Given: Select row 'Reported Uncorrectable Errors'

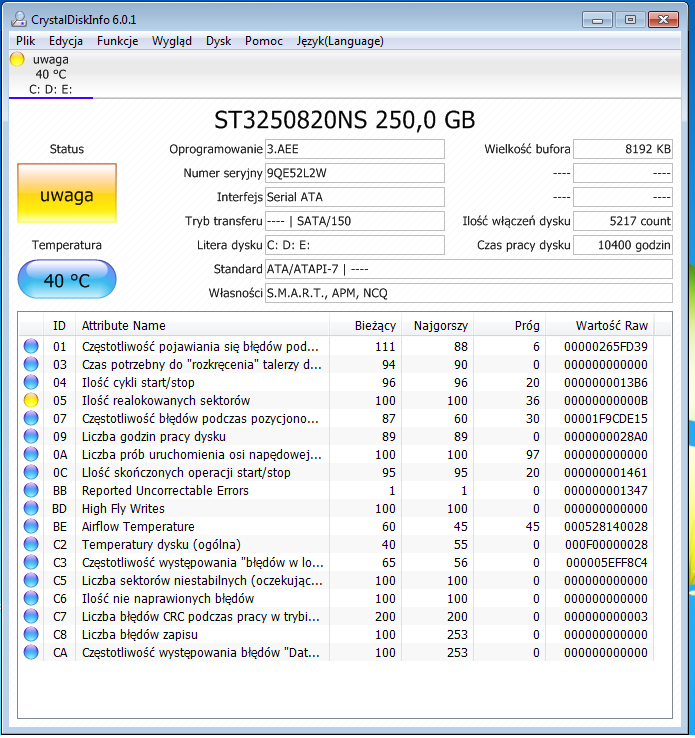Looking at the screenshot, I should coord(336,490).
